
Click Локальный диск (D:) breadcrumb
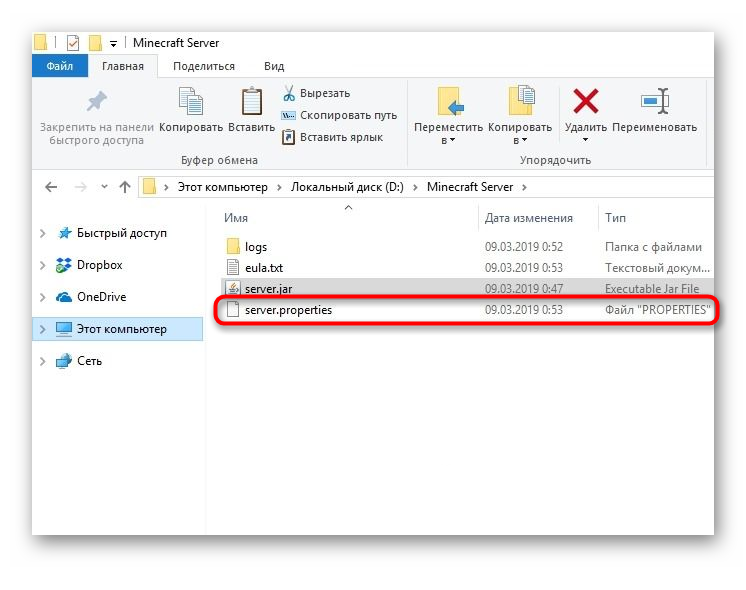click(347, 187)
